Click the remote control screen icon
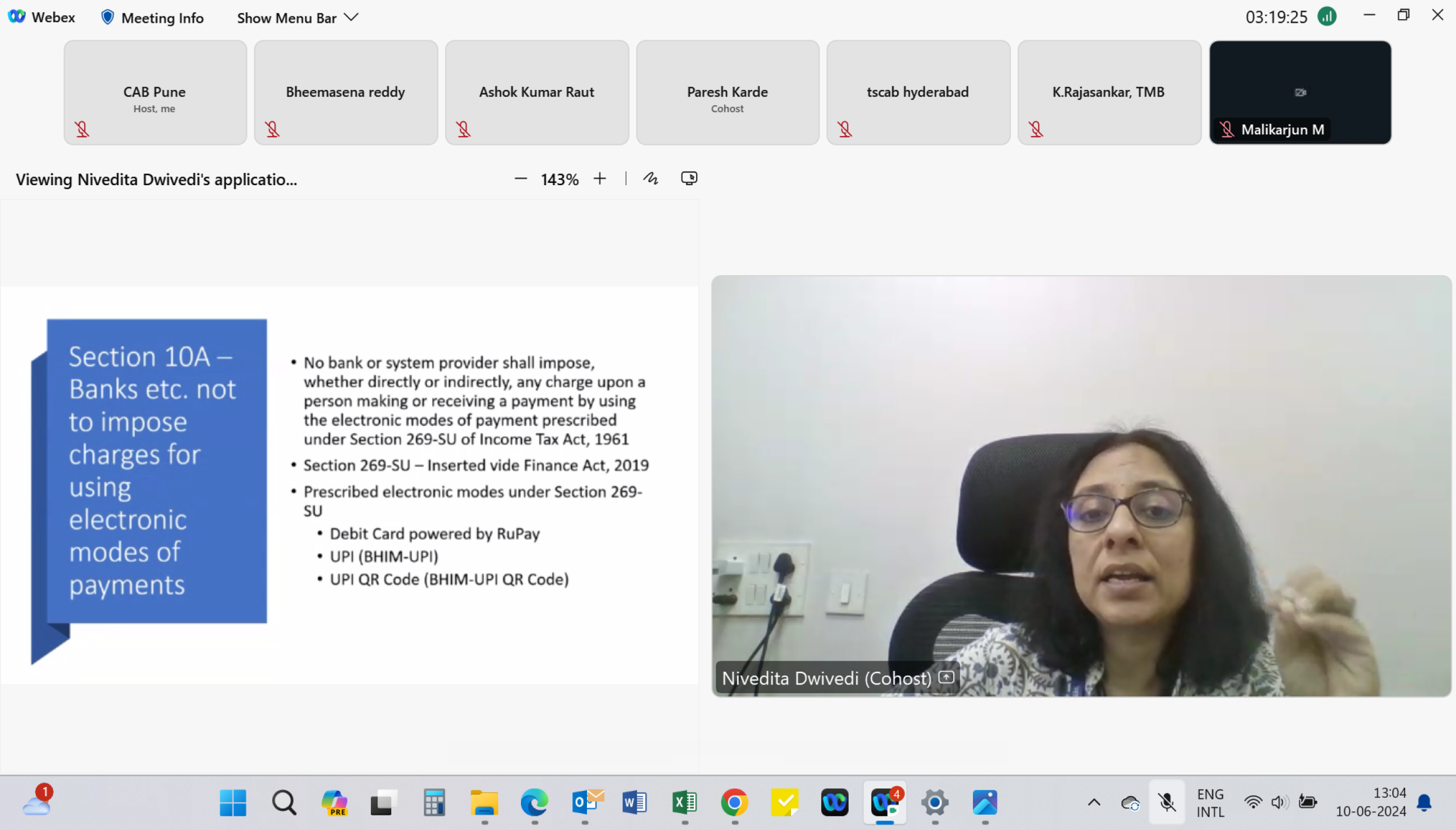 (x=689, y=178)
